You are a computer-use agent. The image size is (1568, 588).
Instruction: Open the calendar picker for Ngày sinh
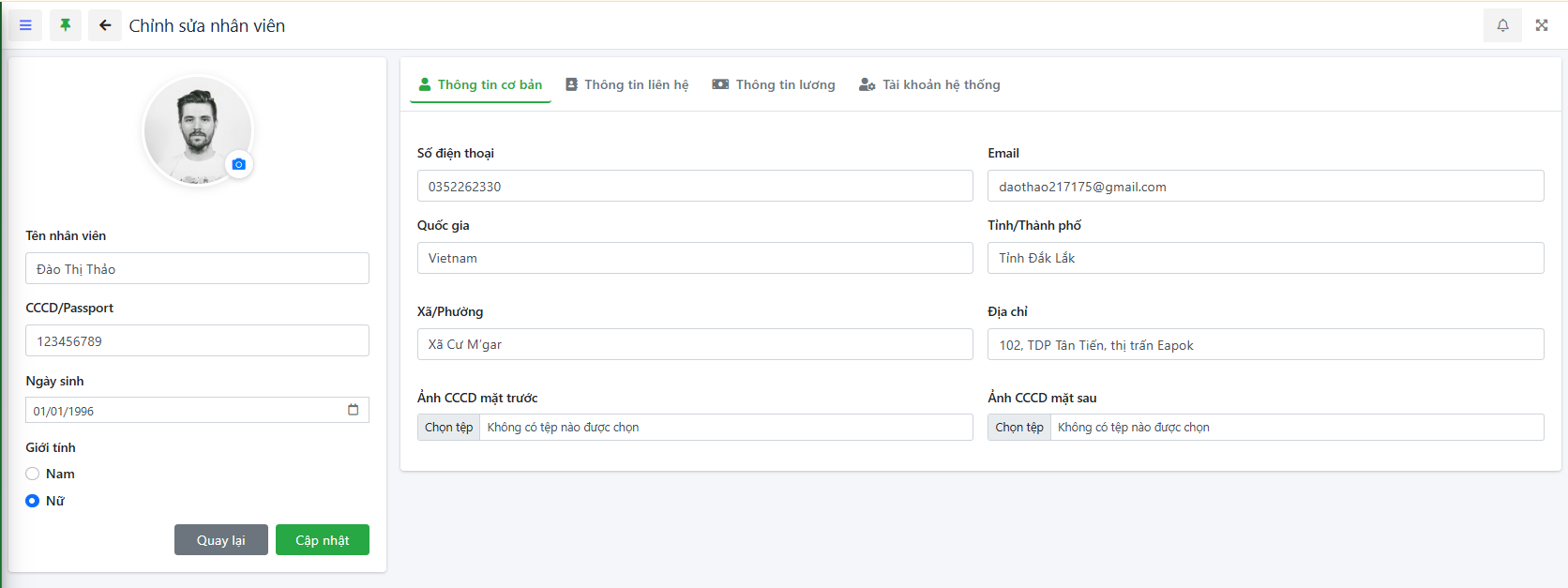point(354,410)
